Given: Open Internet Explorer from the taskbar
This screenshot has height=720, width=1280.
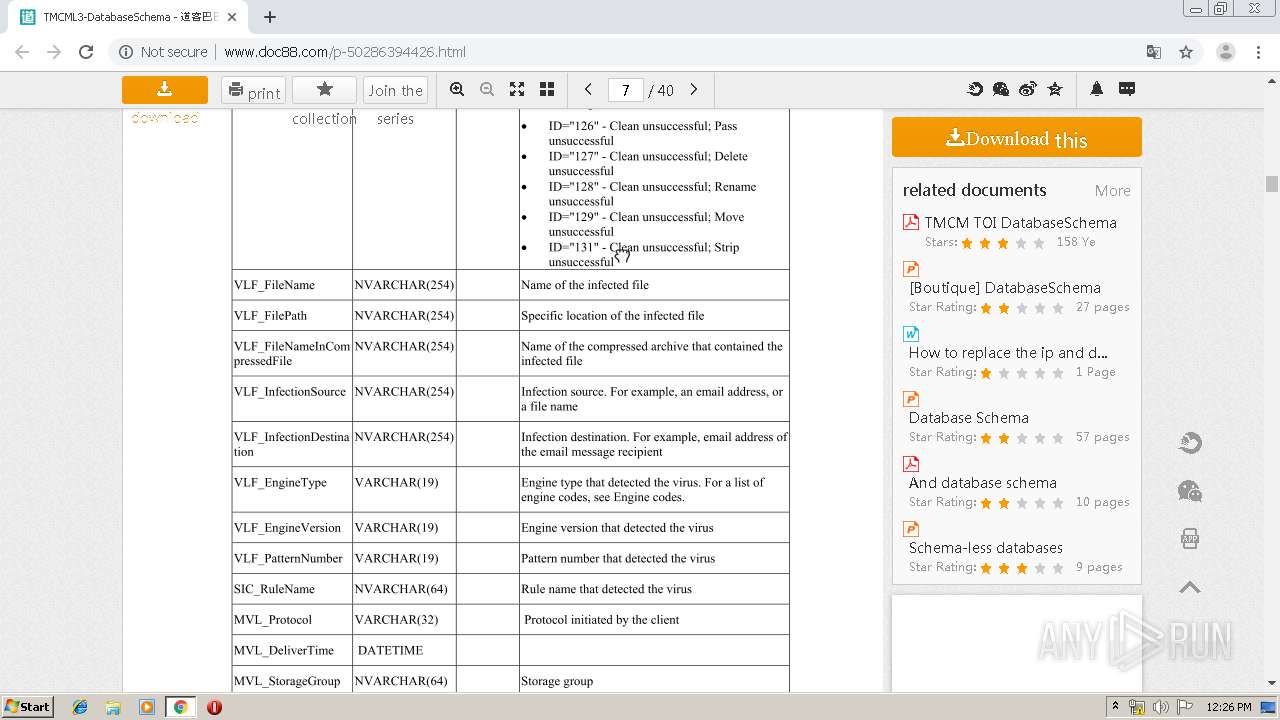Looking at the screenshot, I should pyautogui.click(x=80, y=707).
